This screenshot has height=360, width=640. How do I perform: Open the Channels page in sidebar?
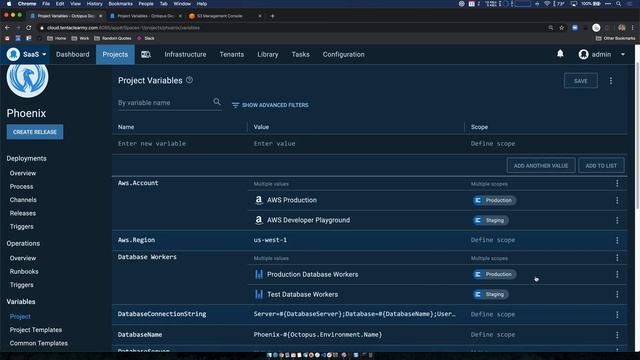23,200
